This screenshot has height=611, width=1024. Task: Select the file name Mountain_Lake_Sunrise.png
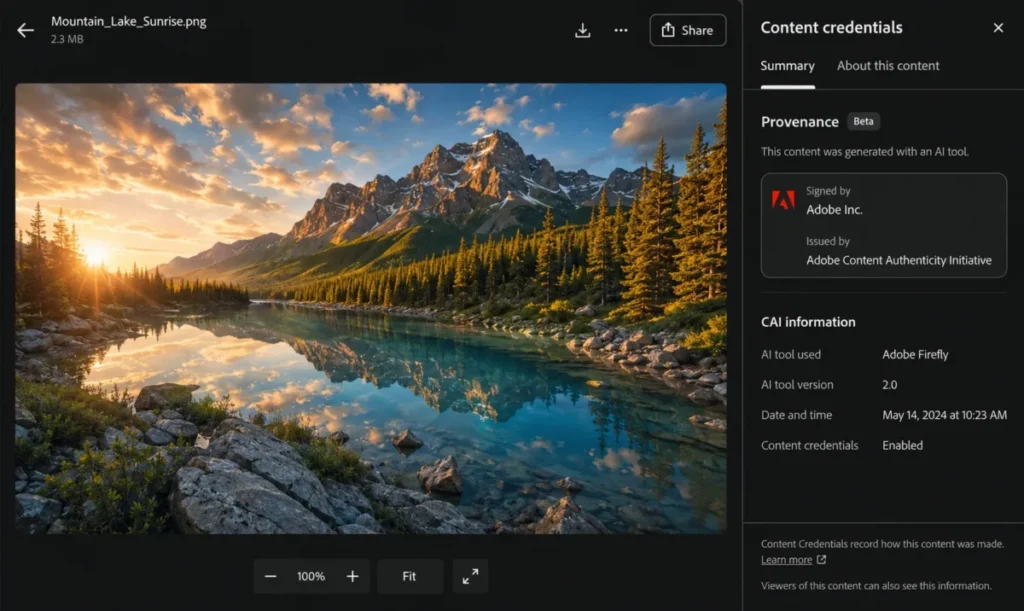129,22
